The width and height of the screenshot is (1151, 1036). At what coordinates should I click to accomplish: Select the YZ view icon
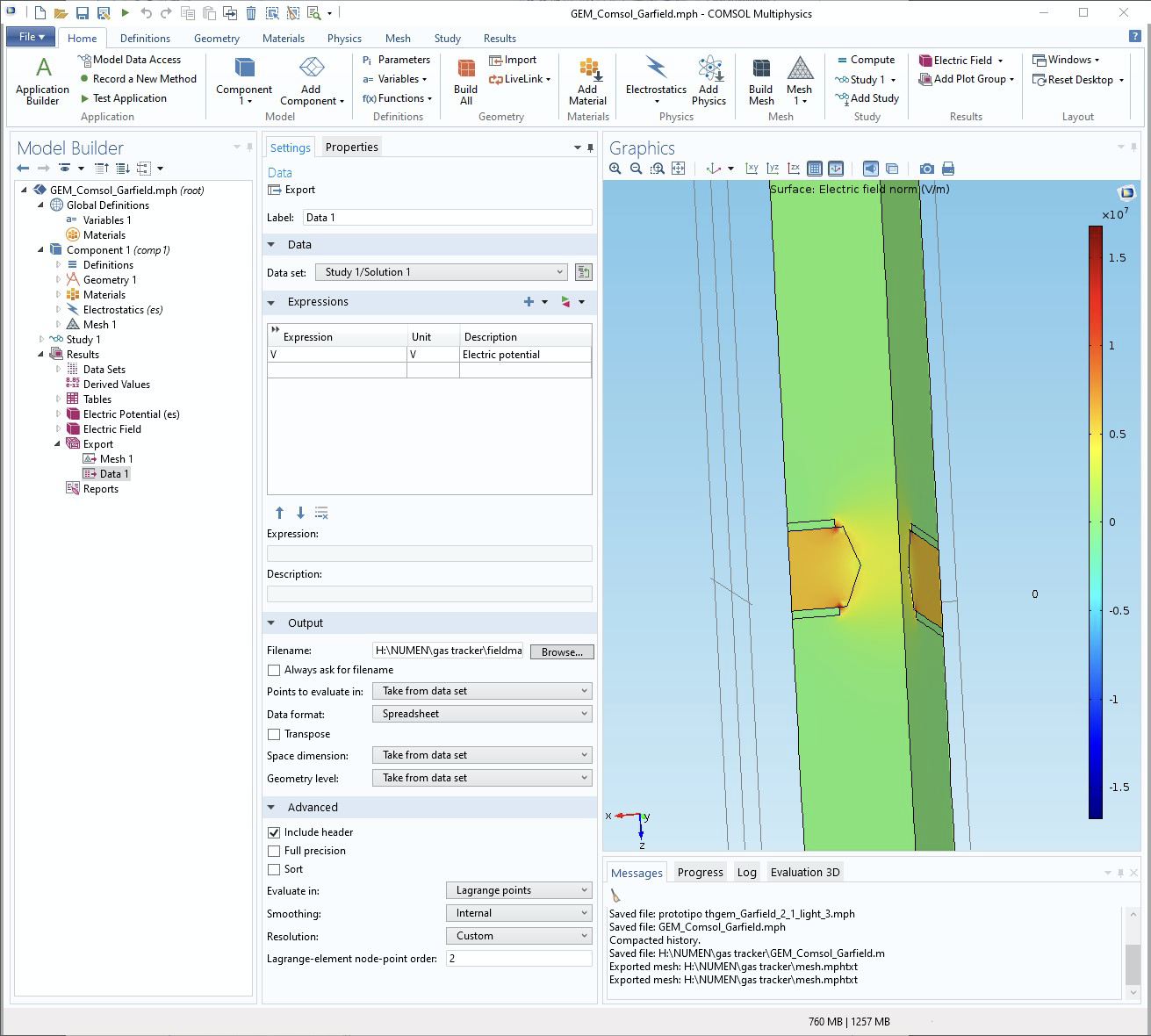[773, 169]
